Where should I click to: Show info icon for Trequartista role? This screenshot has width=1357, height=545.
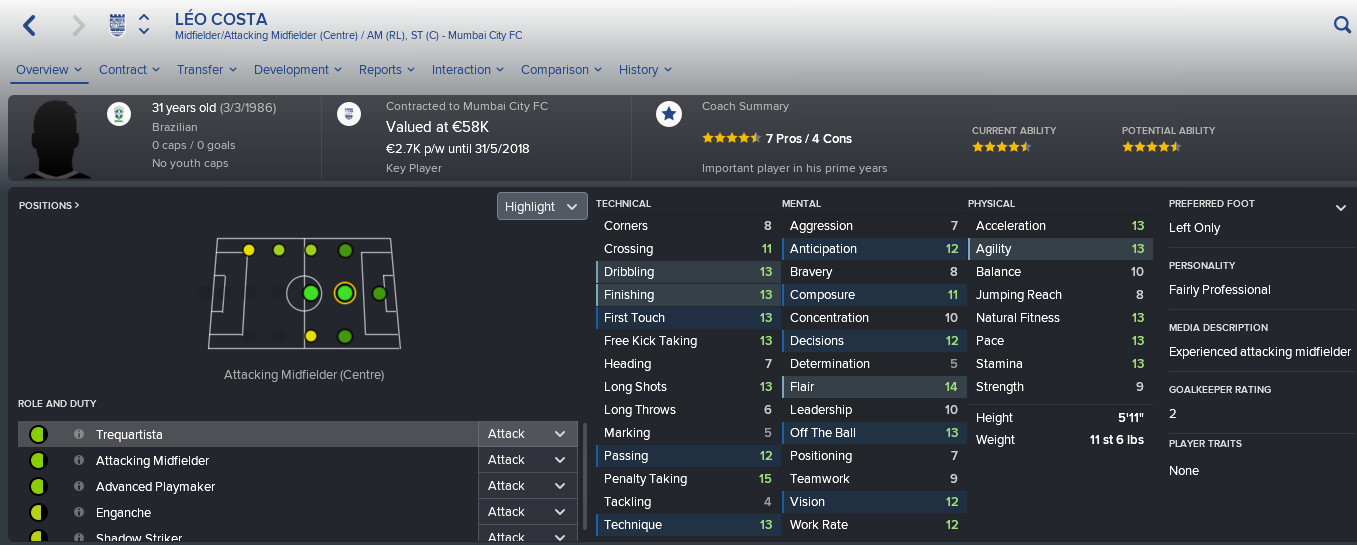point(79,434)
